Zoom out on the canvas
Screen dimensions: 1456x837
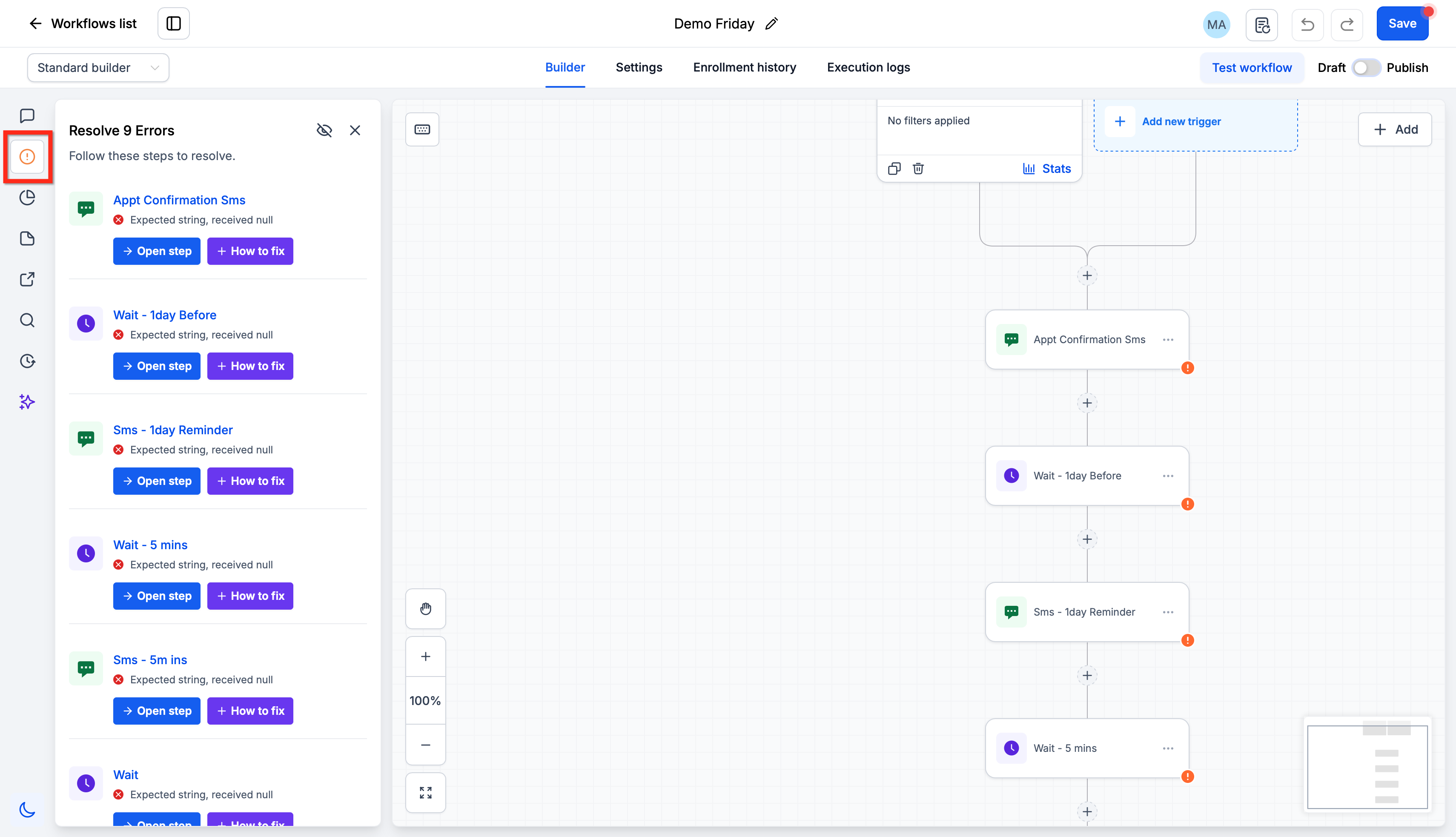coord(425,745)
